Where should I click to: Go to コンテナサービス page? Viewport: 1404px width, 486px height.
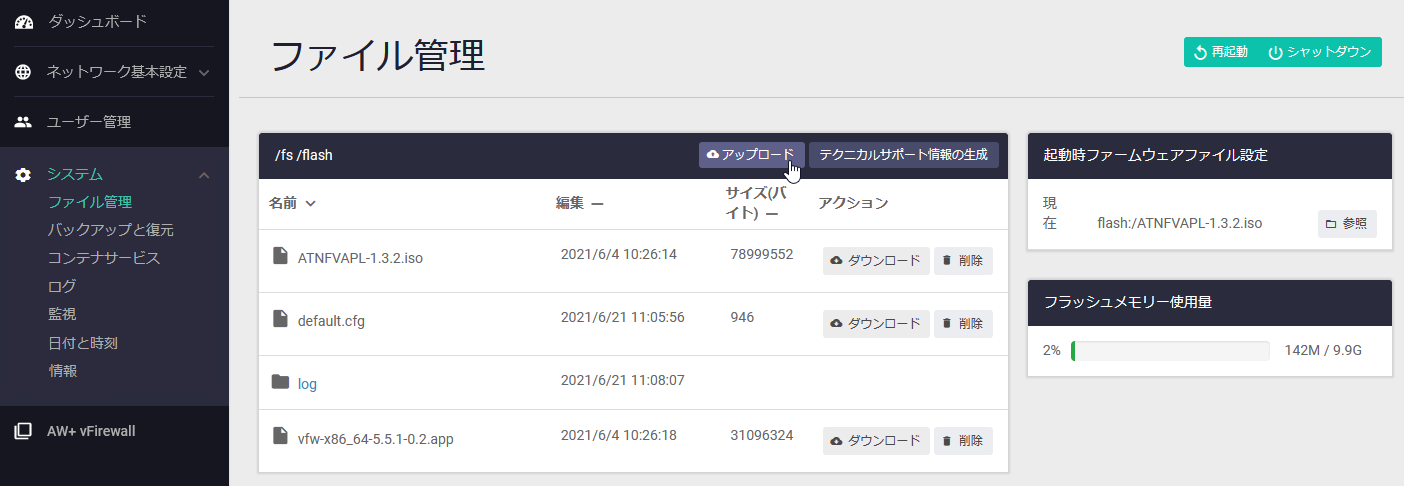click(x=104, y=258)
